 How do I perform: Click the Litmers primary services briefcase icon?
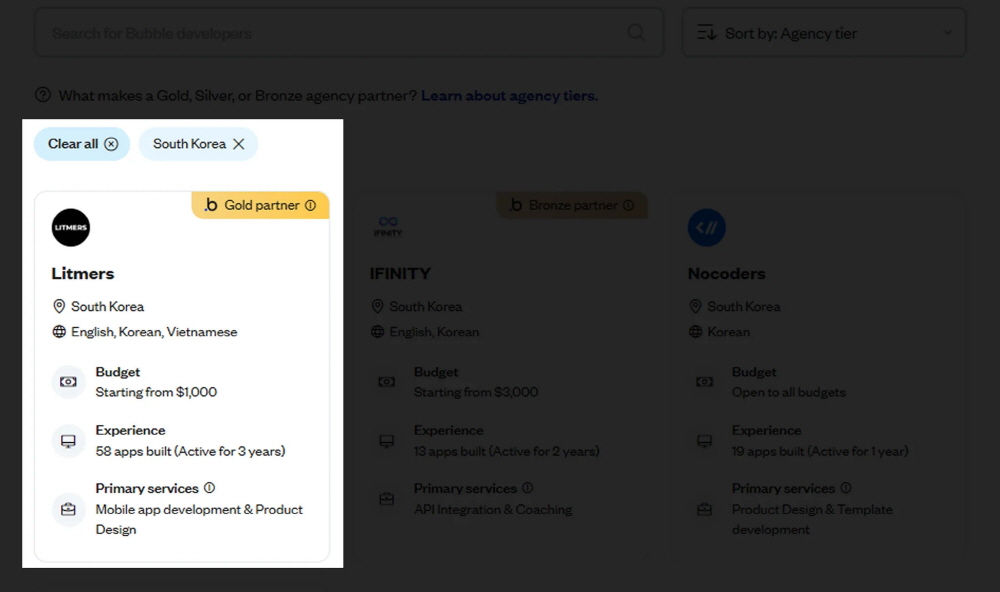(68, 509)
